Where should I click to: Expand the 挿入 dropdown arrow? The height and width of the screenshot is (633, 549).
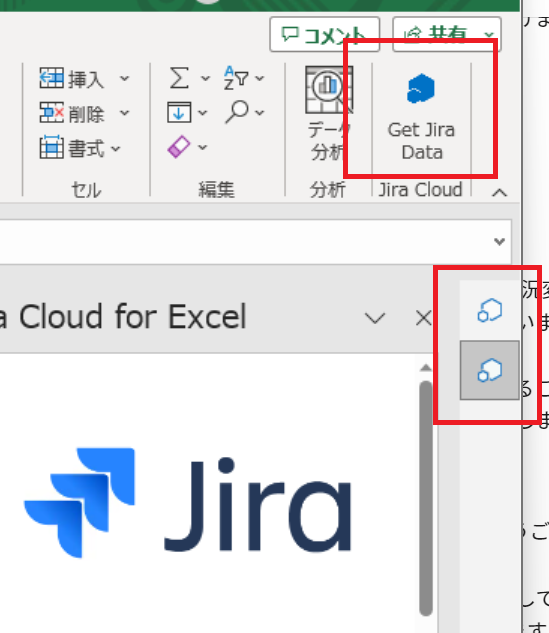click(125, 78)
